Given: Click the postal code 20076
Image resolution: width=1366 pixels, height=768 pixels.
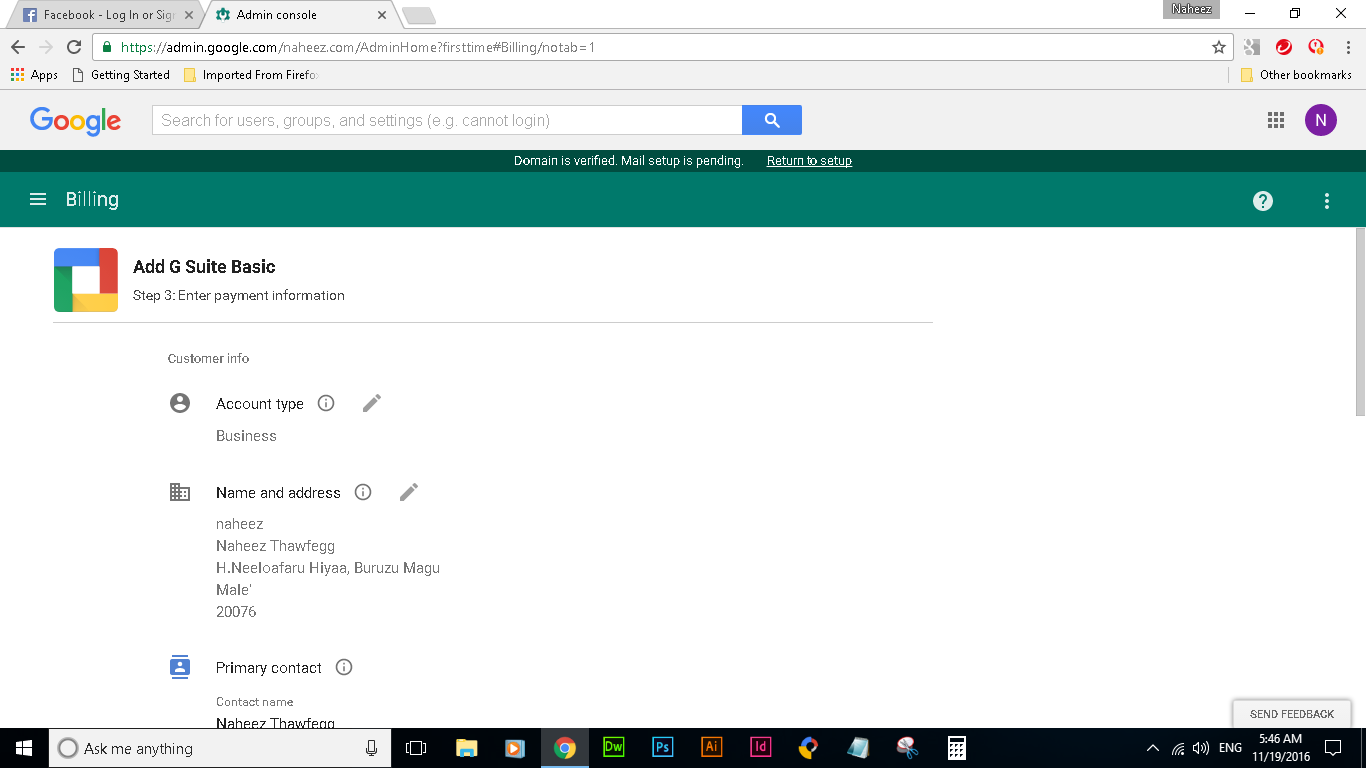Looking at the screenshot, I should click(x=236, y=612).
